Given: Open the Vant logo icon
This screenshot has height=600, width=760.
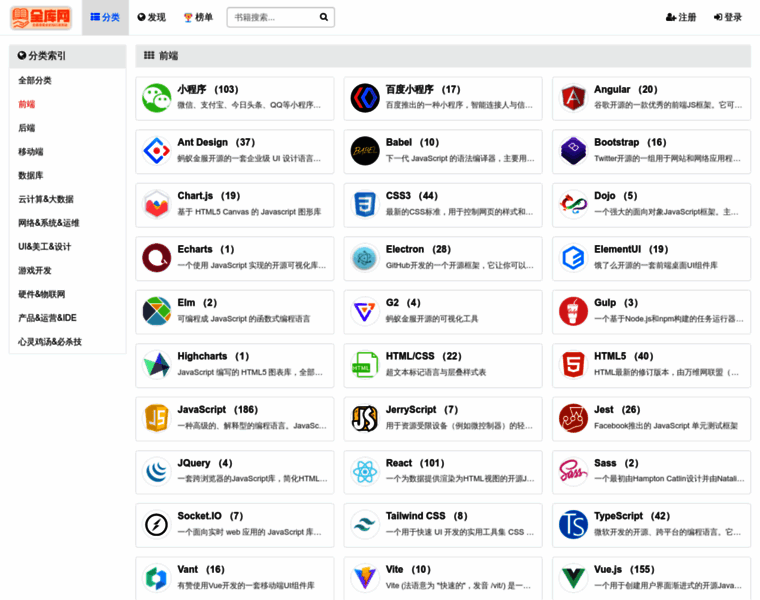Looking at the screenshot, I should (x=157, y=578).
